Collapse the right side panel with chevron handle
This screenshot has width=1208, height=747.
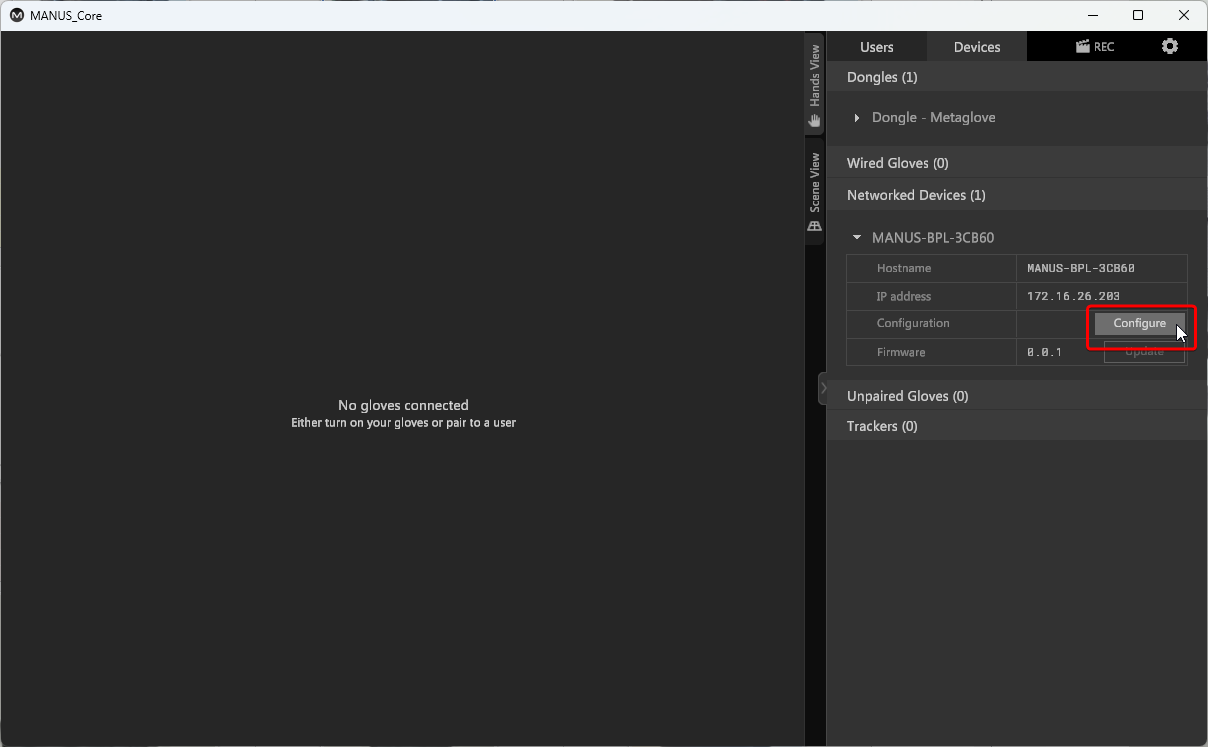coord(822,388)
